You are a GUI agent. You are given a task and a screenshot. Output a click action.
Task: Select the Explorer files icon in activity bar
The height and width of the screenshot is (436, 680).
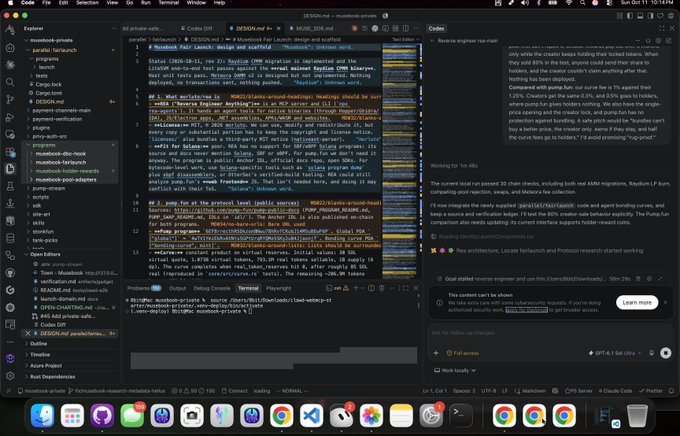coord(10,169)
